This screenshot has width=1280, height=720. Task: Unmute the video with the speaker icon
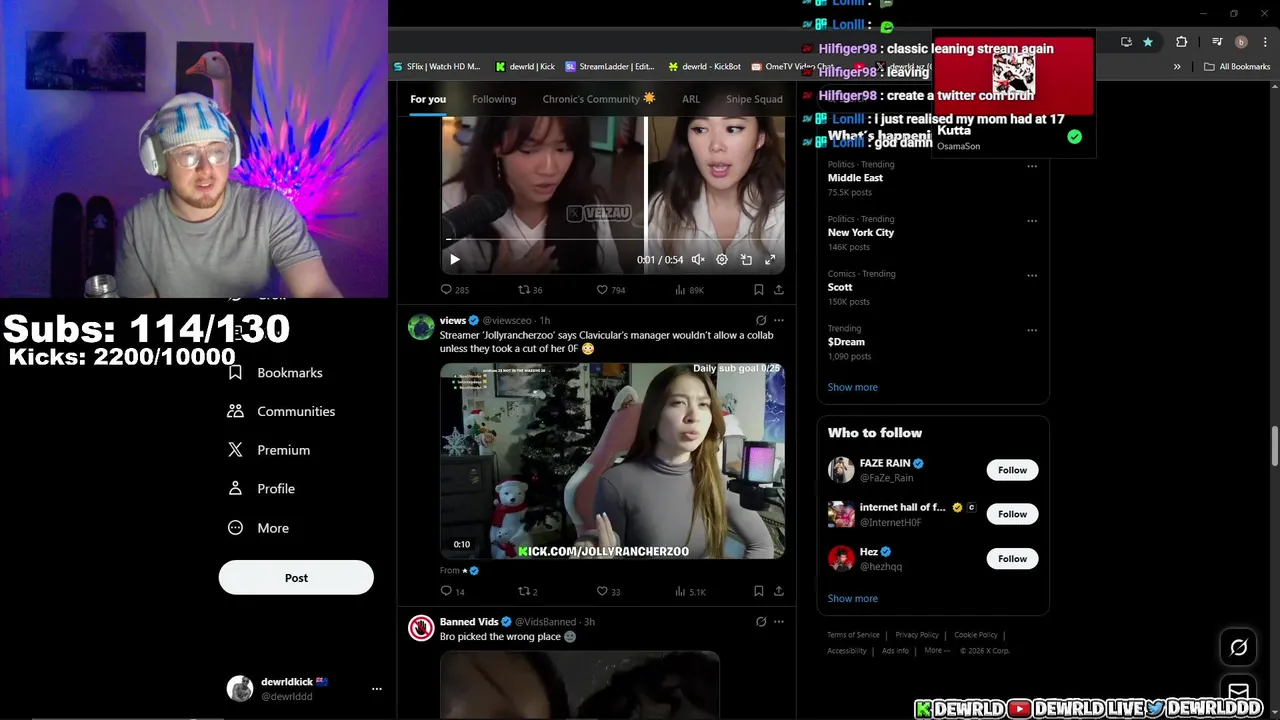(x=698, y=259)
